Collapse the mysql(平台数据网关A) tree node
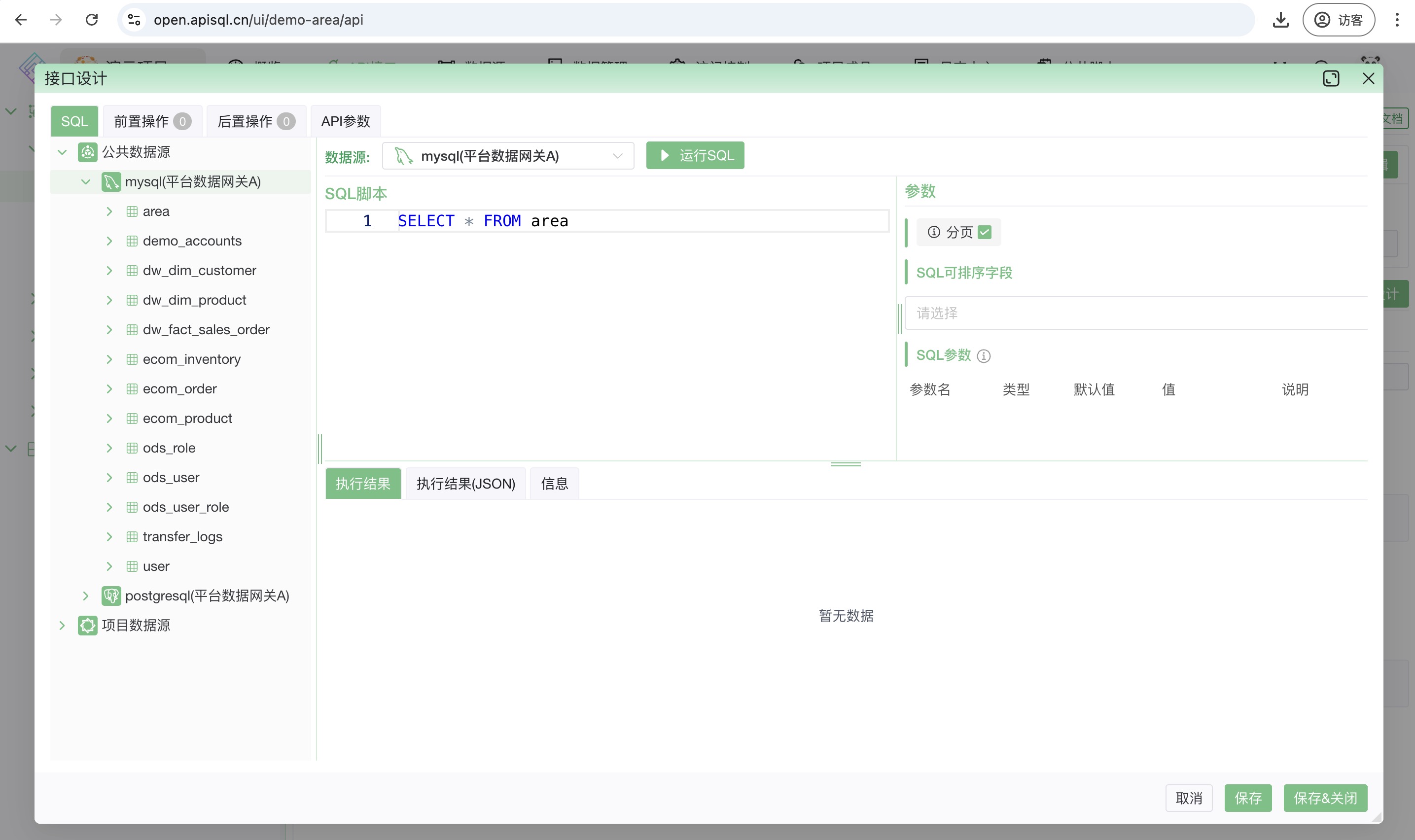This screenshot has width=1415, height=840. [86, 182]
